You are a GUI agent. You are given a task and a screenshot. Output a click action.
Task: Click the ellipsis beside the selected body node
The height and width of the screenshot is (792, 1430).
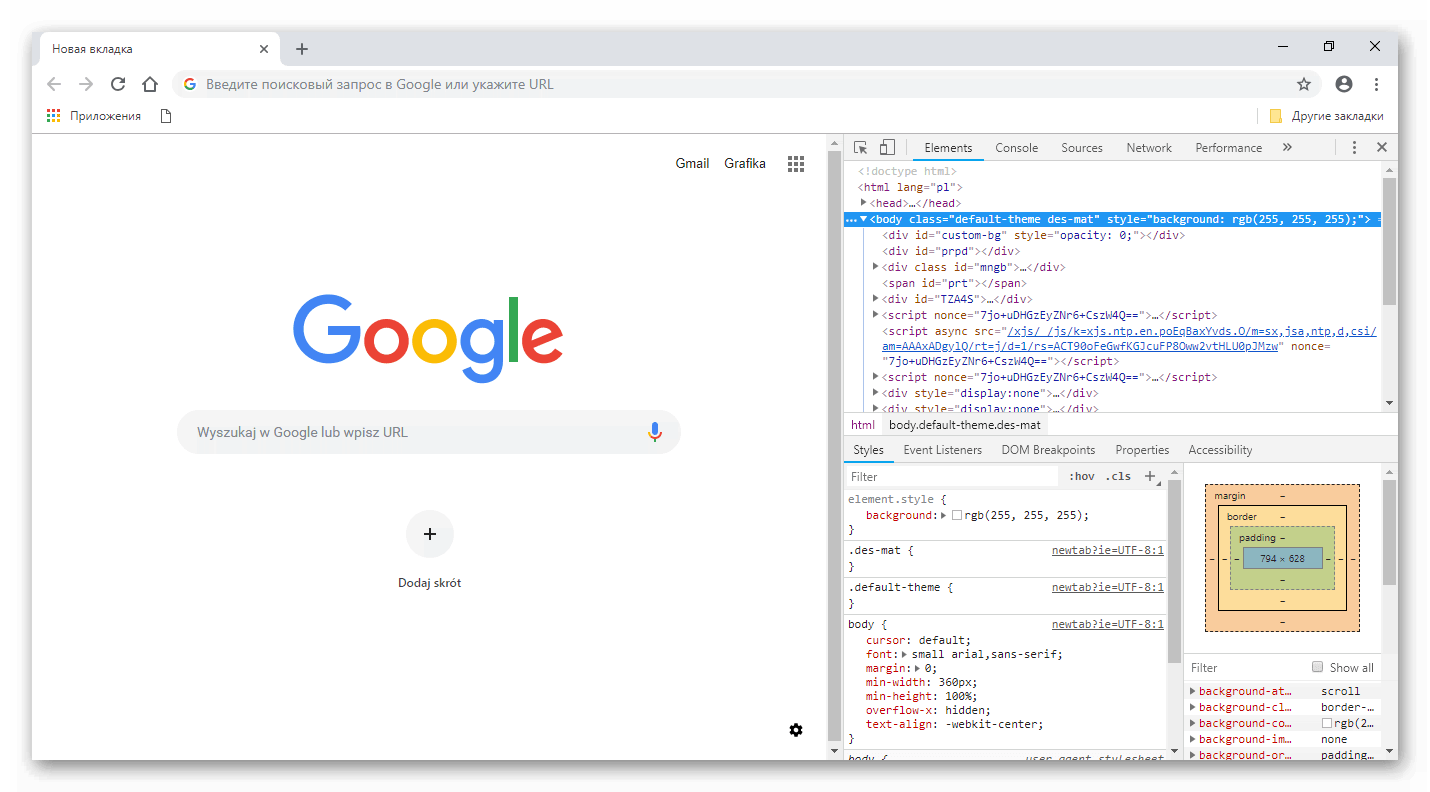tap(851, 219)
